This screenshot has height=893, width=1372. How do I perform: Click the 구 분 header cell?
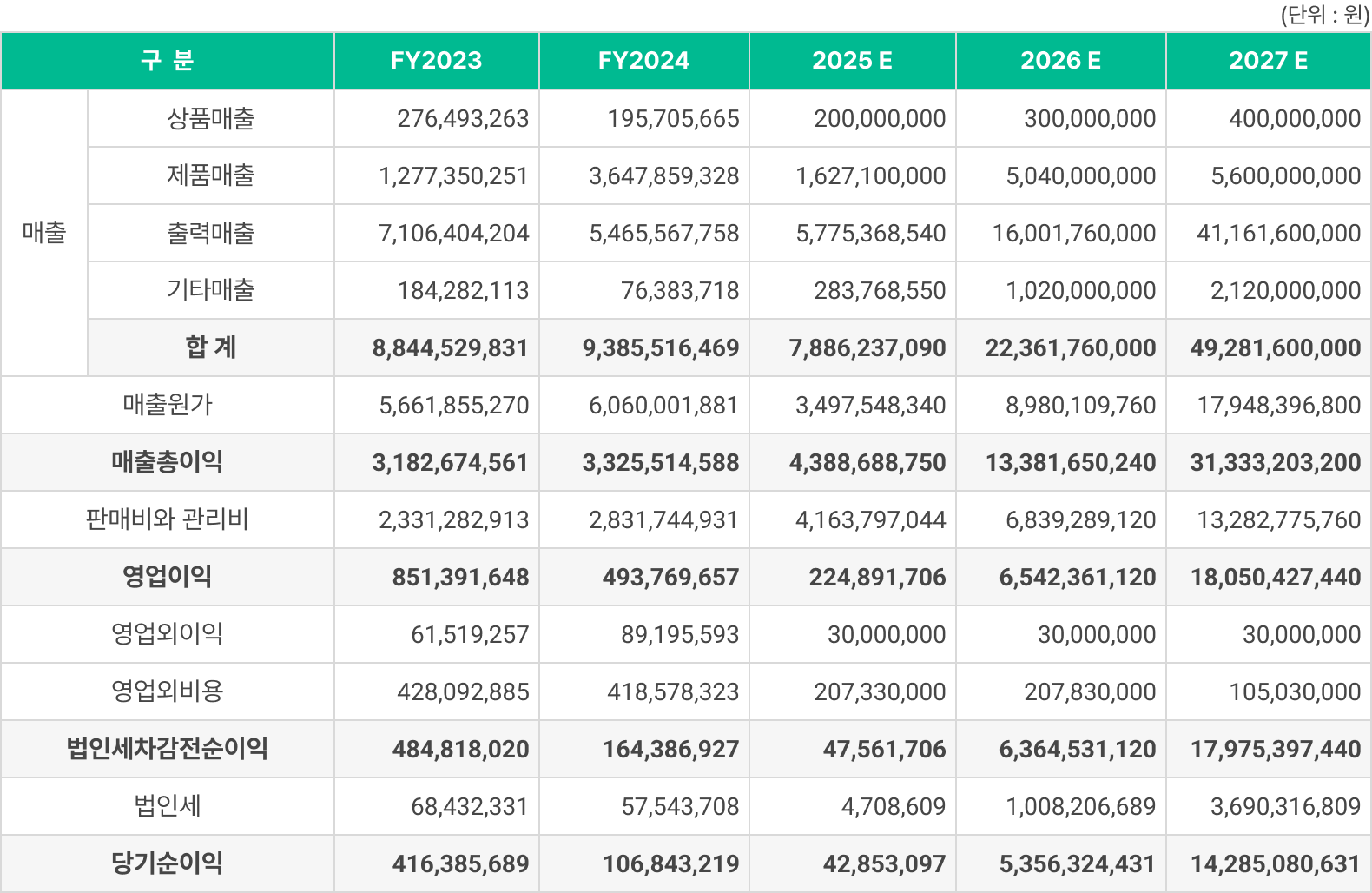click(x=168, y=61)
